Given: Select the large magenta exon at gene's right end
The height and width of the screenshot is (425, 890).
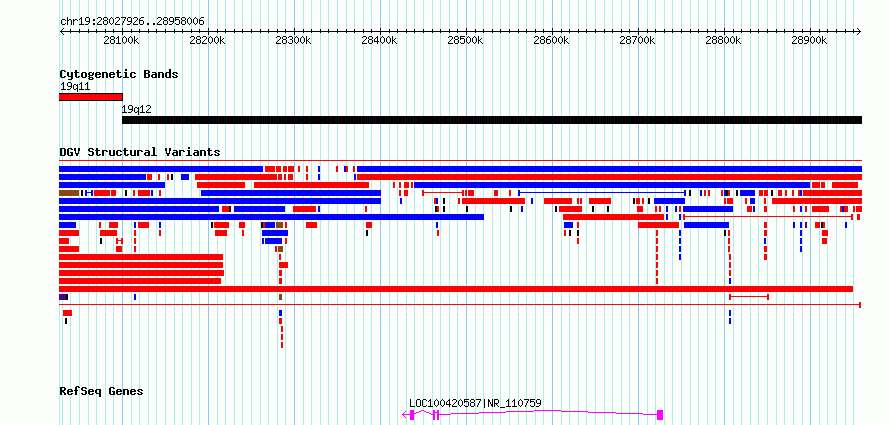Looking at the screenshot, I should [660, 415].
